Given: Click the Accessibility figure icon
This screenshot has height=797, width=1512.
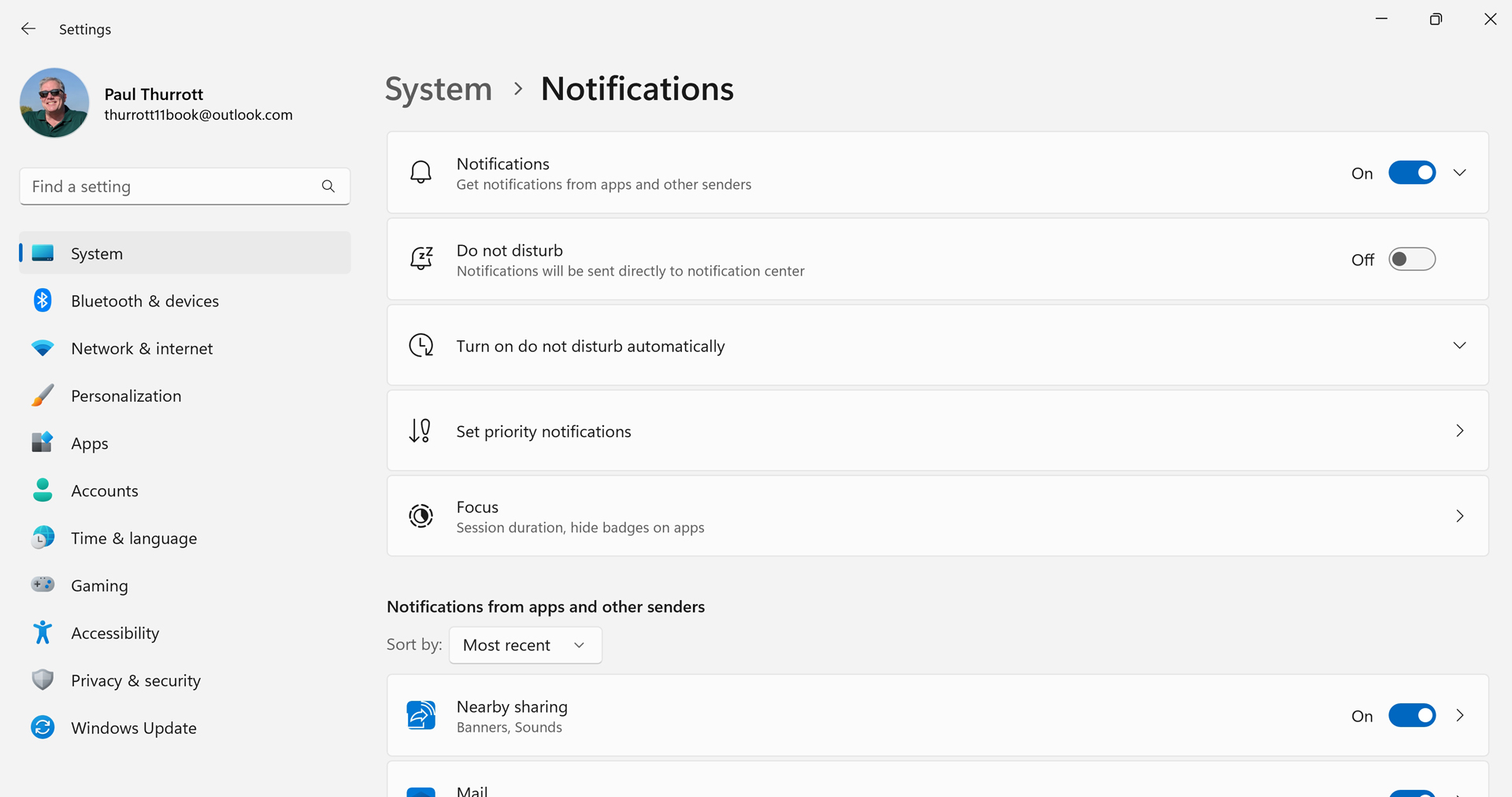Looking at the screenshot, I should pos(43,632).
